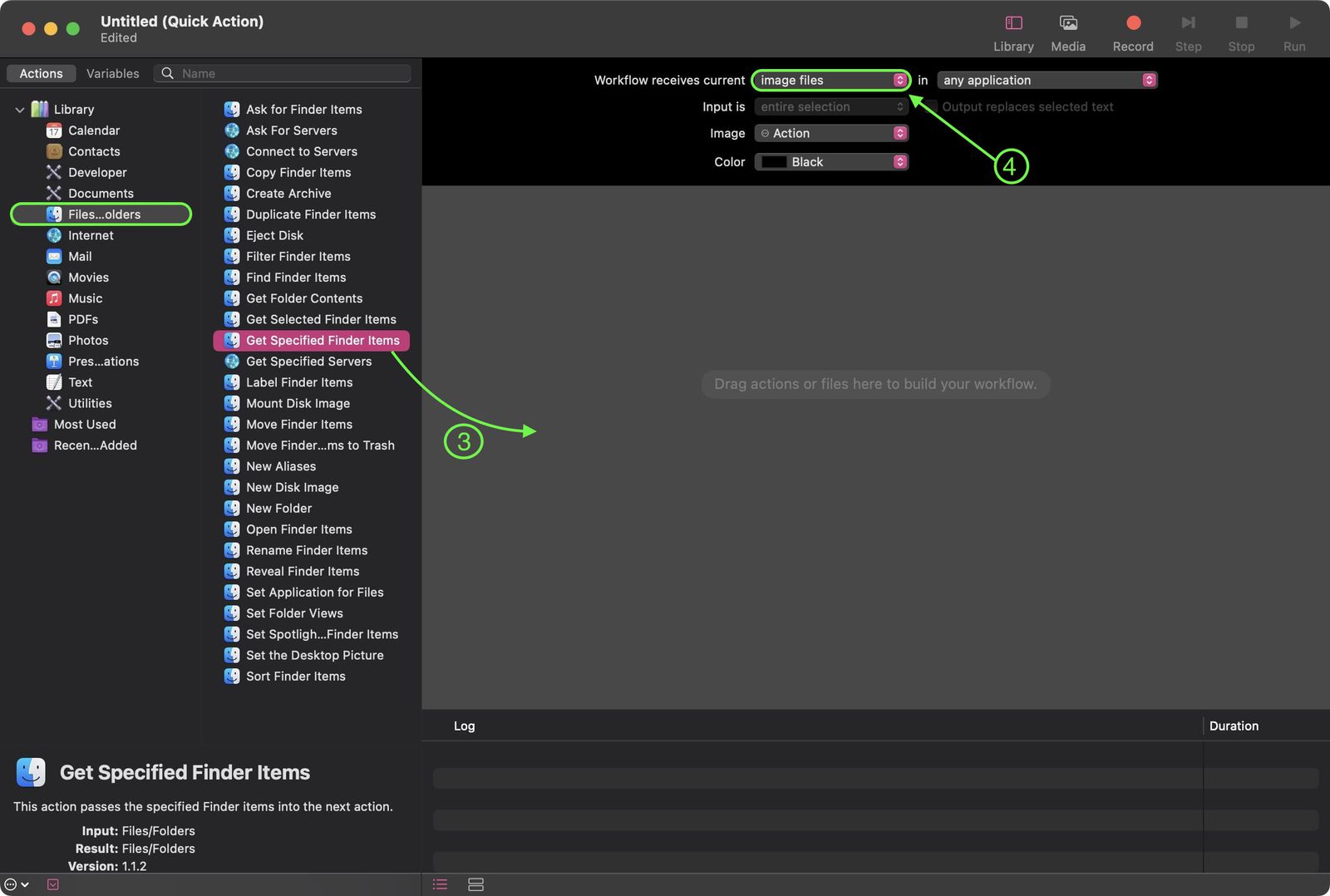The image size is (1330, 896).
Task: Switch the log to list view
Action: (x=440, y=884)
